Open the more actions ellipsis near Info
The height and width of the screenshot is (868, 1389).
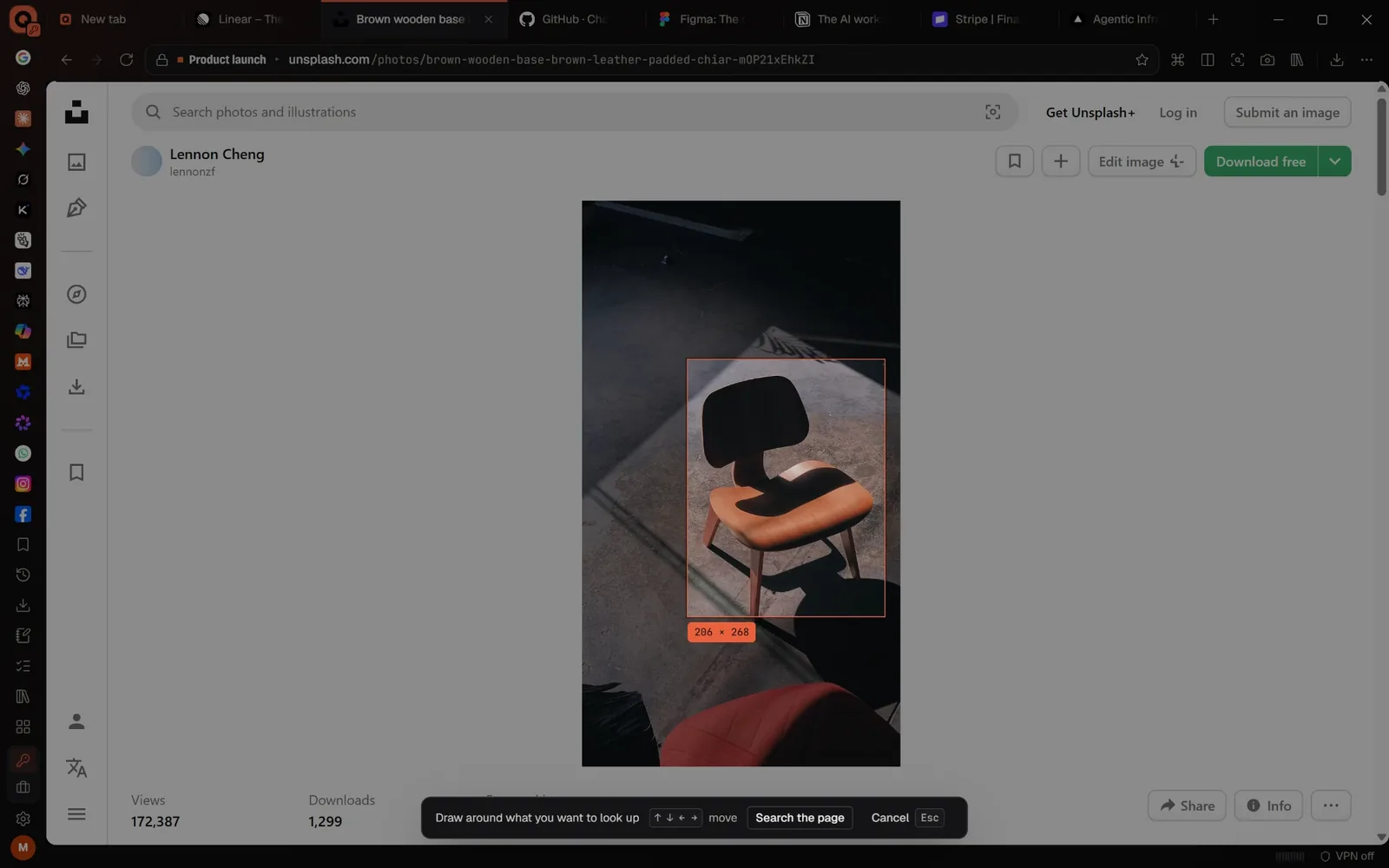pyautogui.click(x=1331, y=806)
